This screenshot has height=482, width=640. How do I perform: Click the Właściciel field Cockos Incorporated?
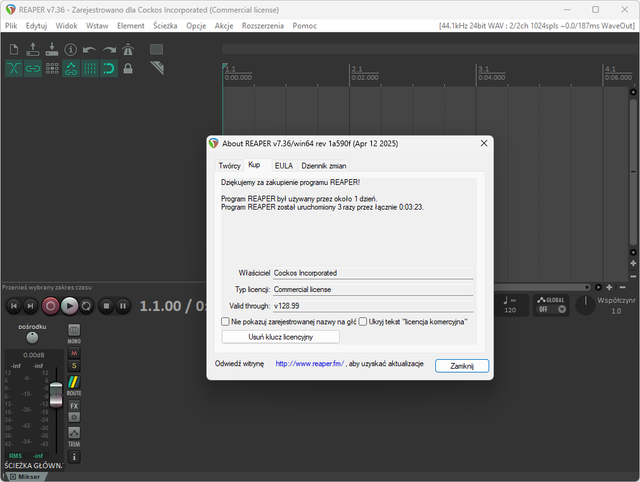click(373, 273)
